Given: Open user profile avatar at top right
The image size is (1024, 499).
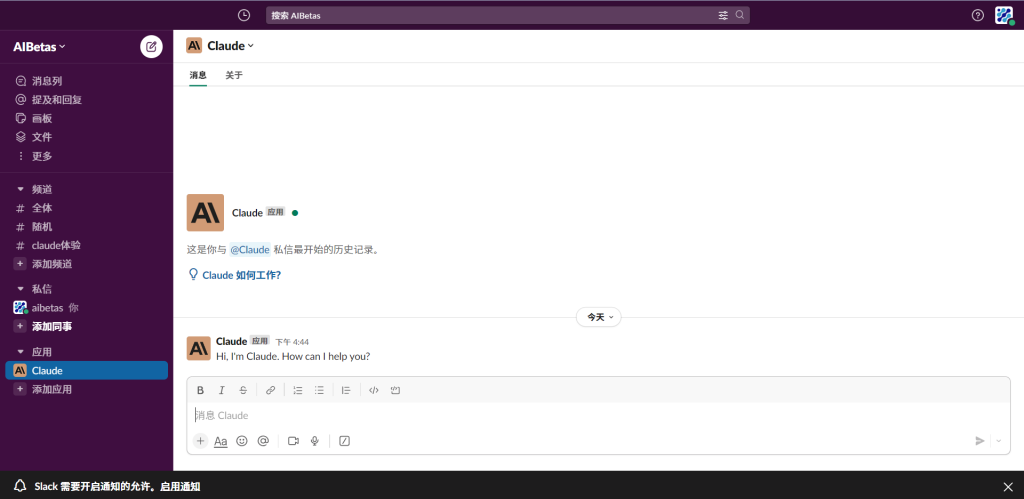Looking at the screenshot, I should (1004, 15).
